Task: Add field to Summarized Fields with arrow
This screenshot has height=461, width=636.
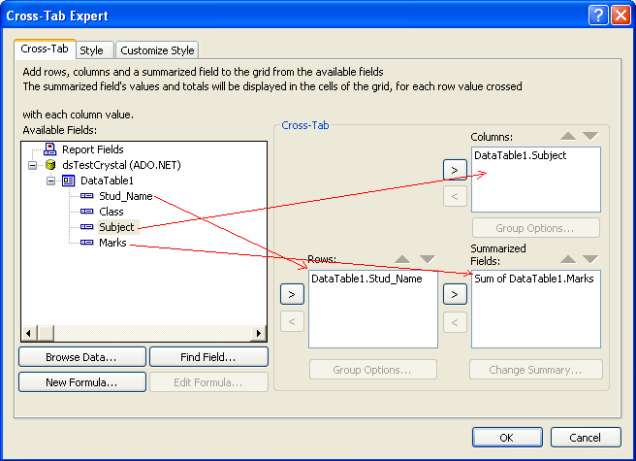Action: coord(454,294)
